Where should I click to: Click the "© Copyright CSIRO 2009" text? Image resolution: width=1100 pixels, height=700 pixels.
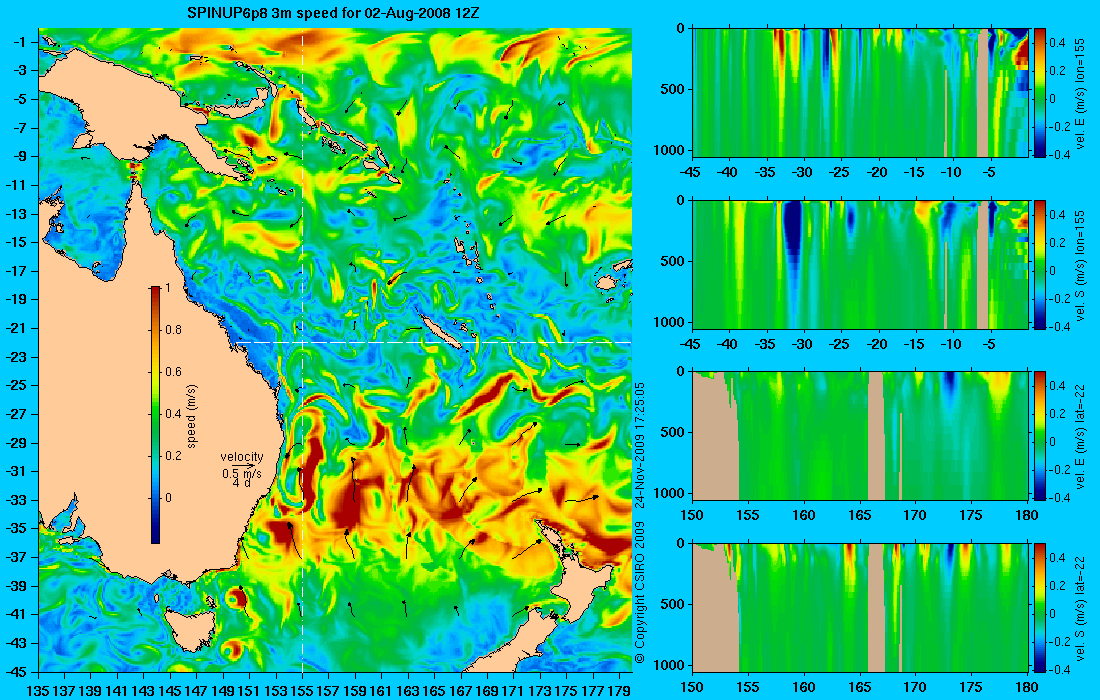(639, 591)
